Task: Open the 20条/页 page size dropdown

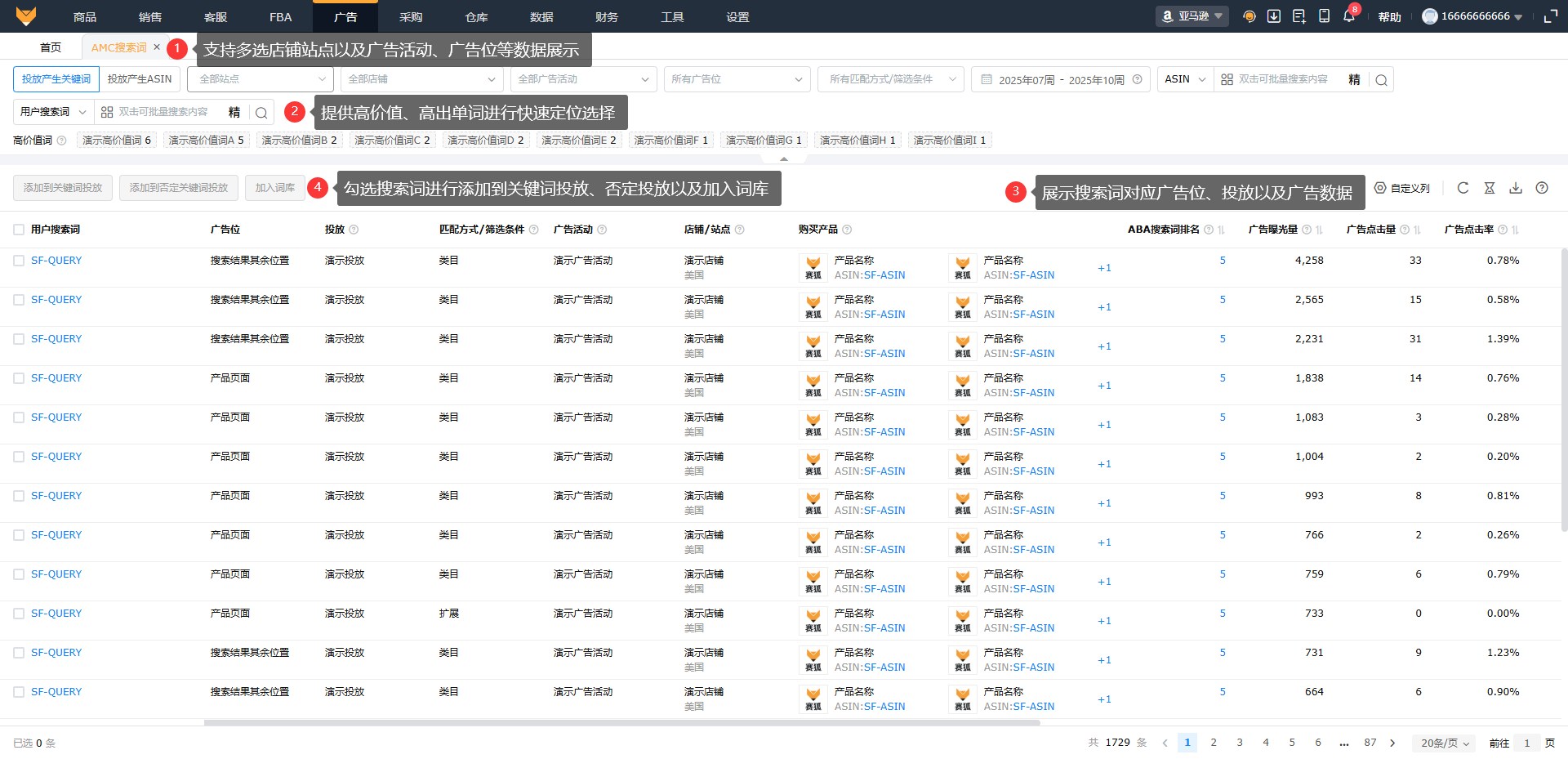Action: point(1444,743)
